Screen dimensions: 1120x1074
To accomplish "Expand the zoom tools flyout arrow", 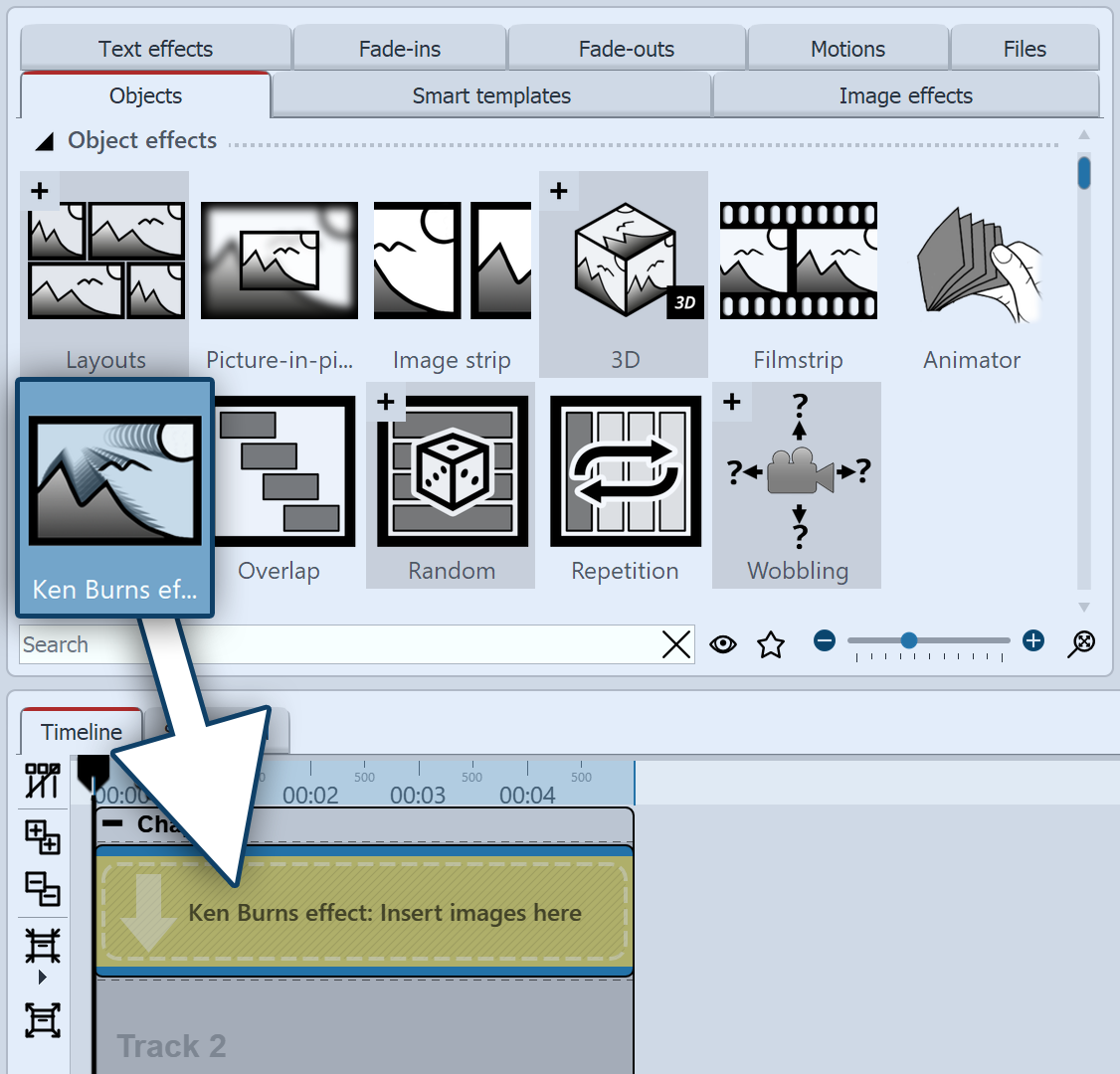I will click(x=42, y=977).
